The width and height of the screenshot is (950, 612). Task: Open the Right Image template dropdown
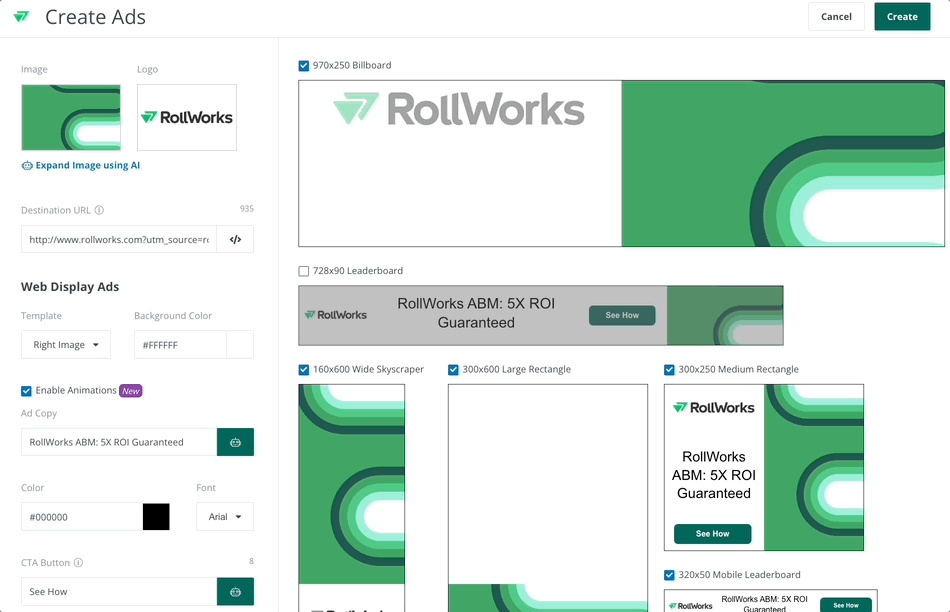[x=66, y=345]
